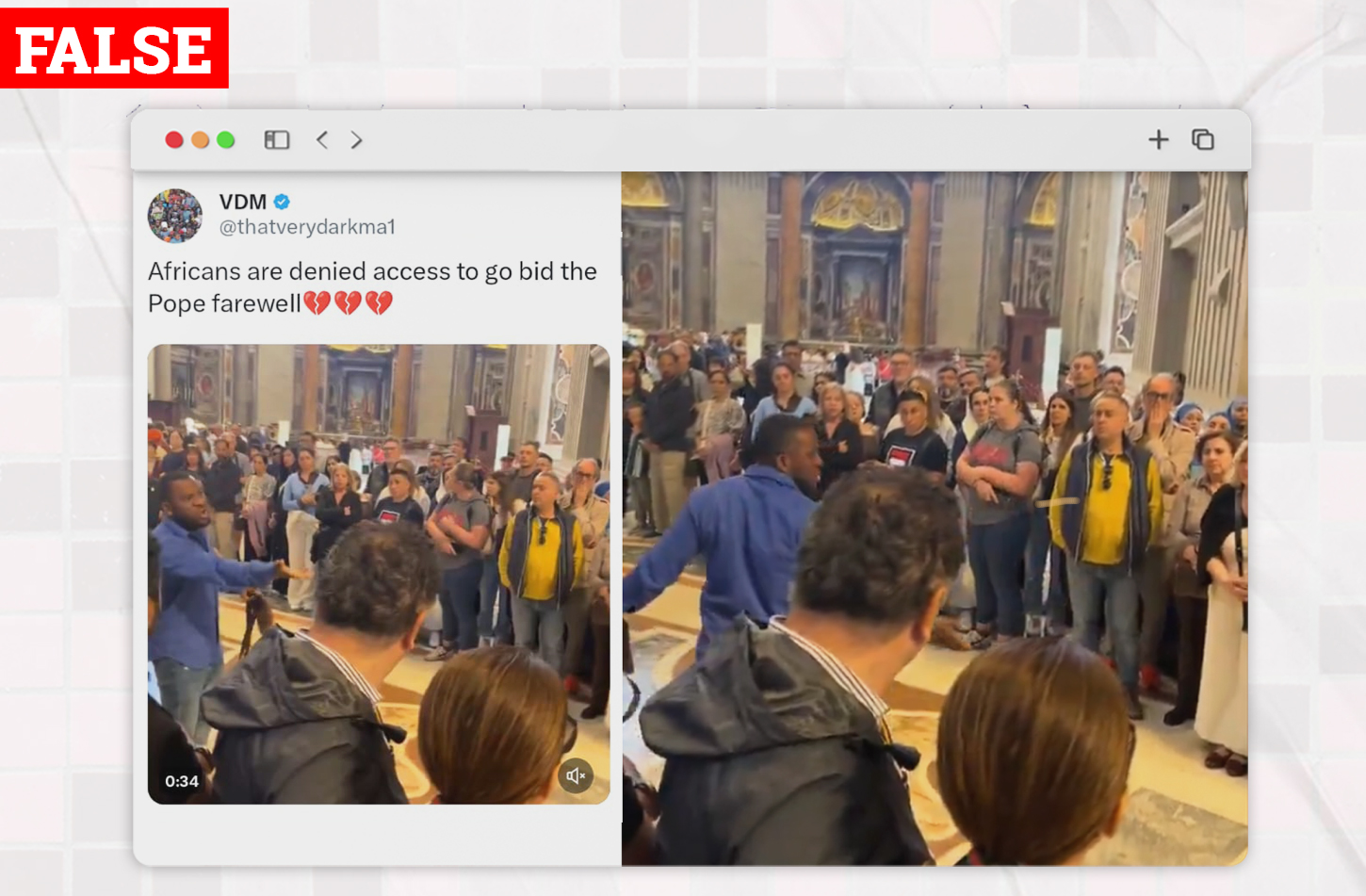1366x896 pixels.
Task: Click the broken heart emojis in tweet
Action: [348, 303]
